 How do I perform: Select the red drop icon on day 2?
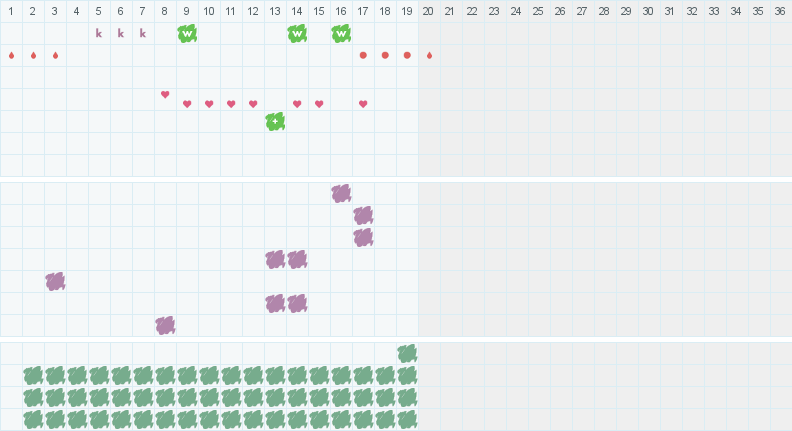33,55
